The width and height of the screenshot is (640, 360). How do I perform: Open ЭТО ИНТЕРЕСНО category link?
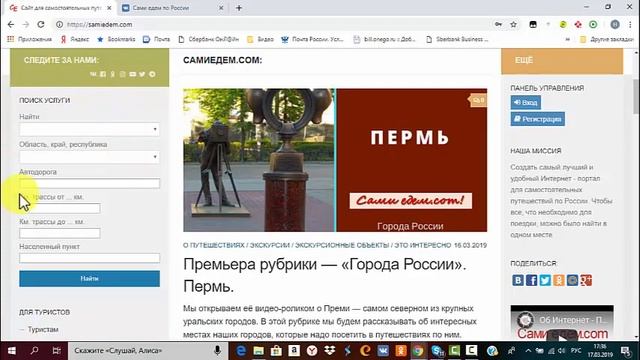tap(422, 245)
